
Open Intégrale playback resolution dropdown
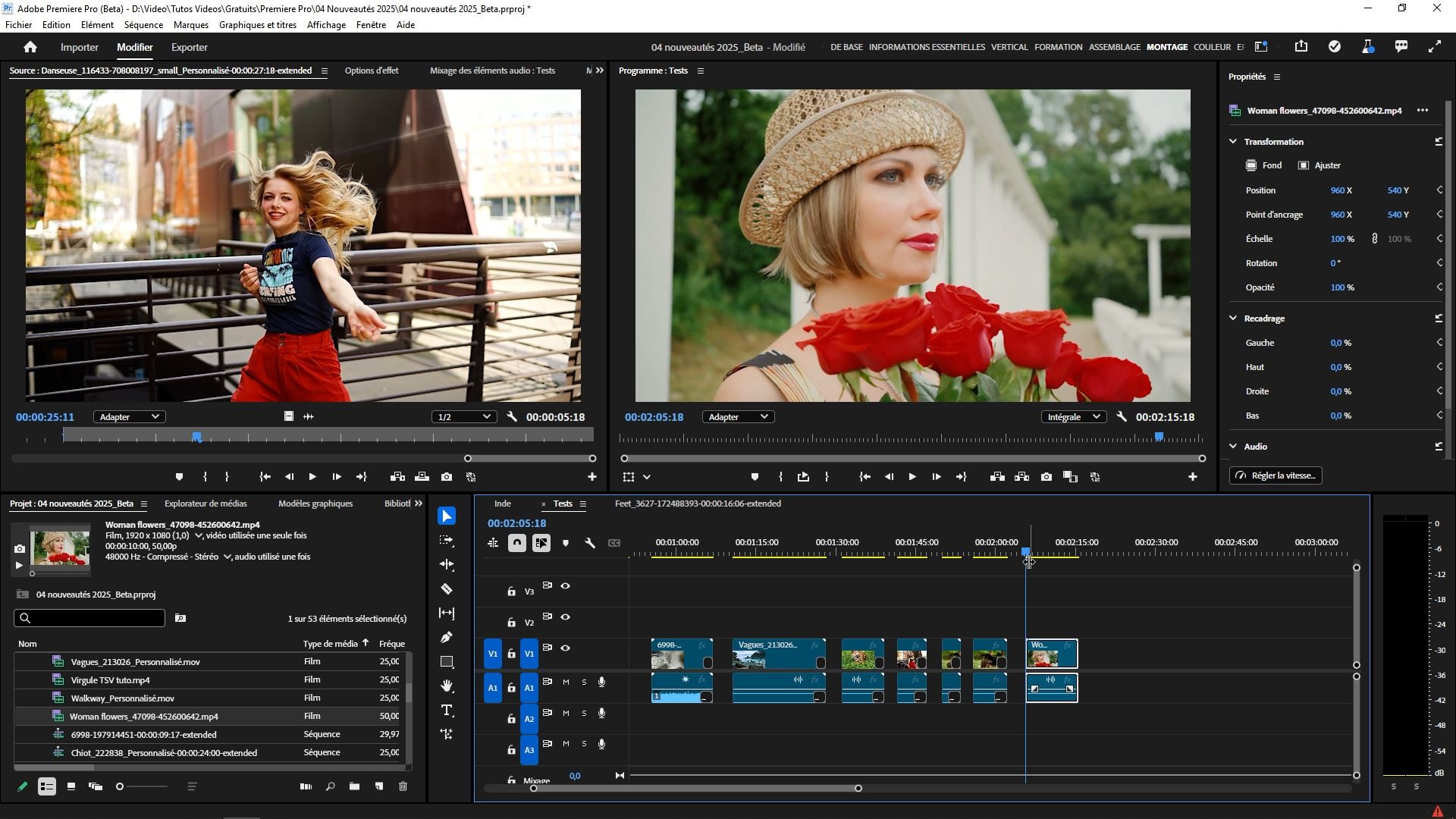click(x=1073, y=417)
